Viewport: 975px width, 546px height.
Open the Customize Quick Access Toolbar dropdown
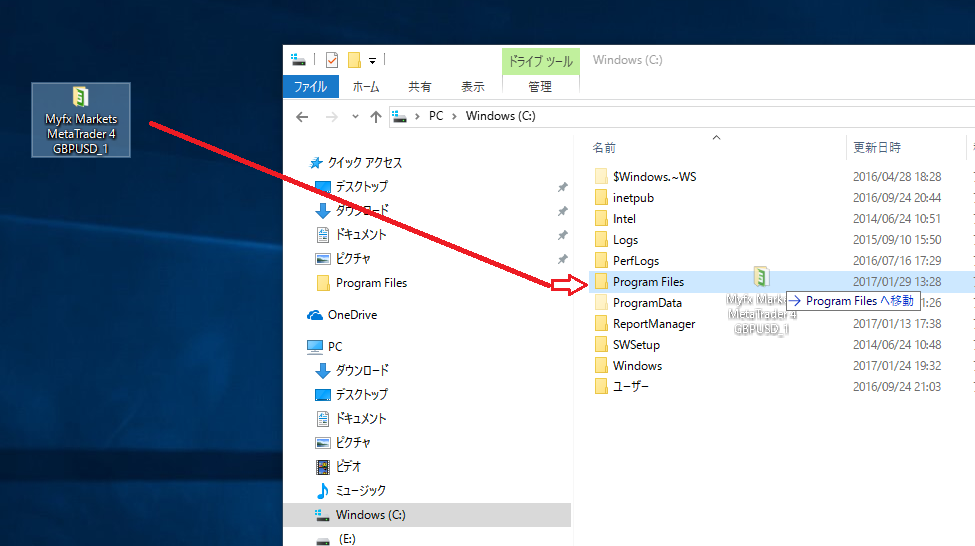[x=372, y=60]
